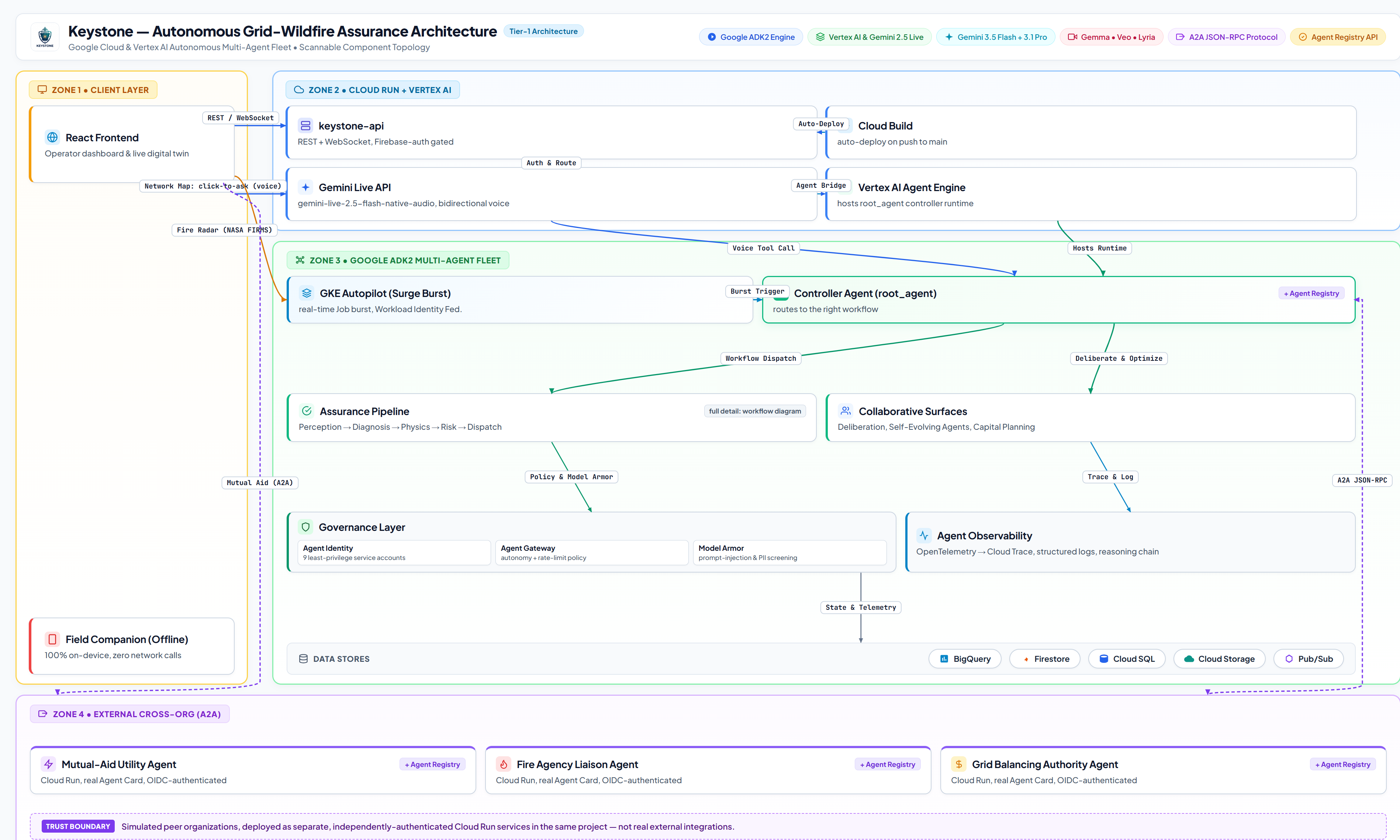Click the Assurance Pipeline check-circle icon
The width and height of the screenshot is (1400, 840).
point(307,411)
